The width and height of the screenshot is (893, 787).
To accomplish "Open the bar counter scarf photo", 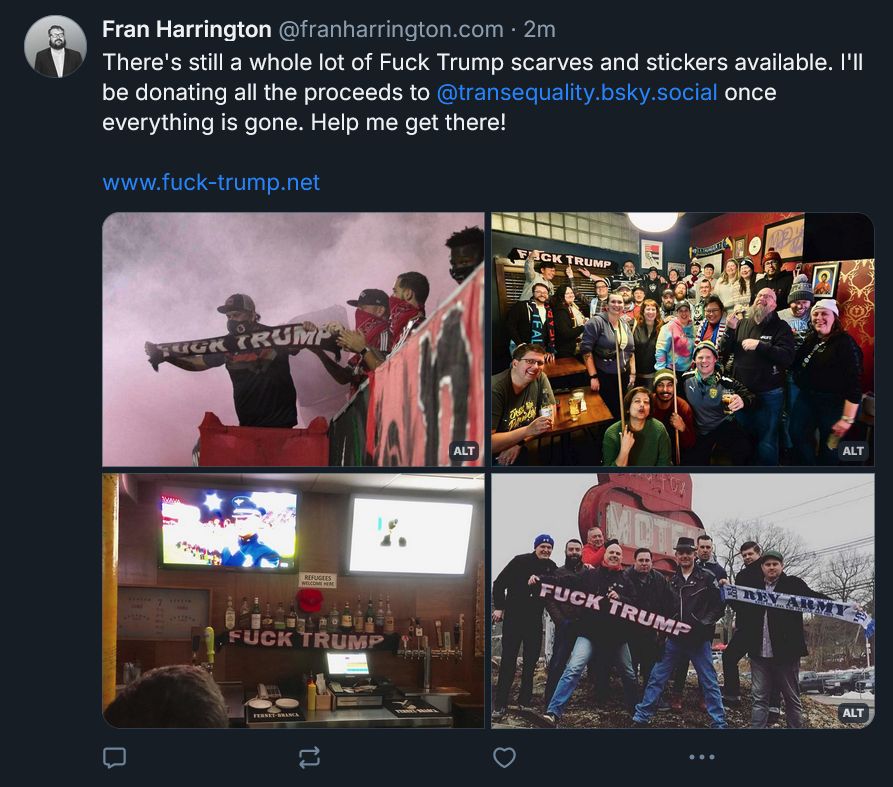I will tap(293, 601).
